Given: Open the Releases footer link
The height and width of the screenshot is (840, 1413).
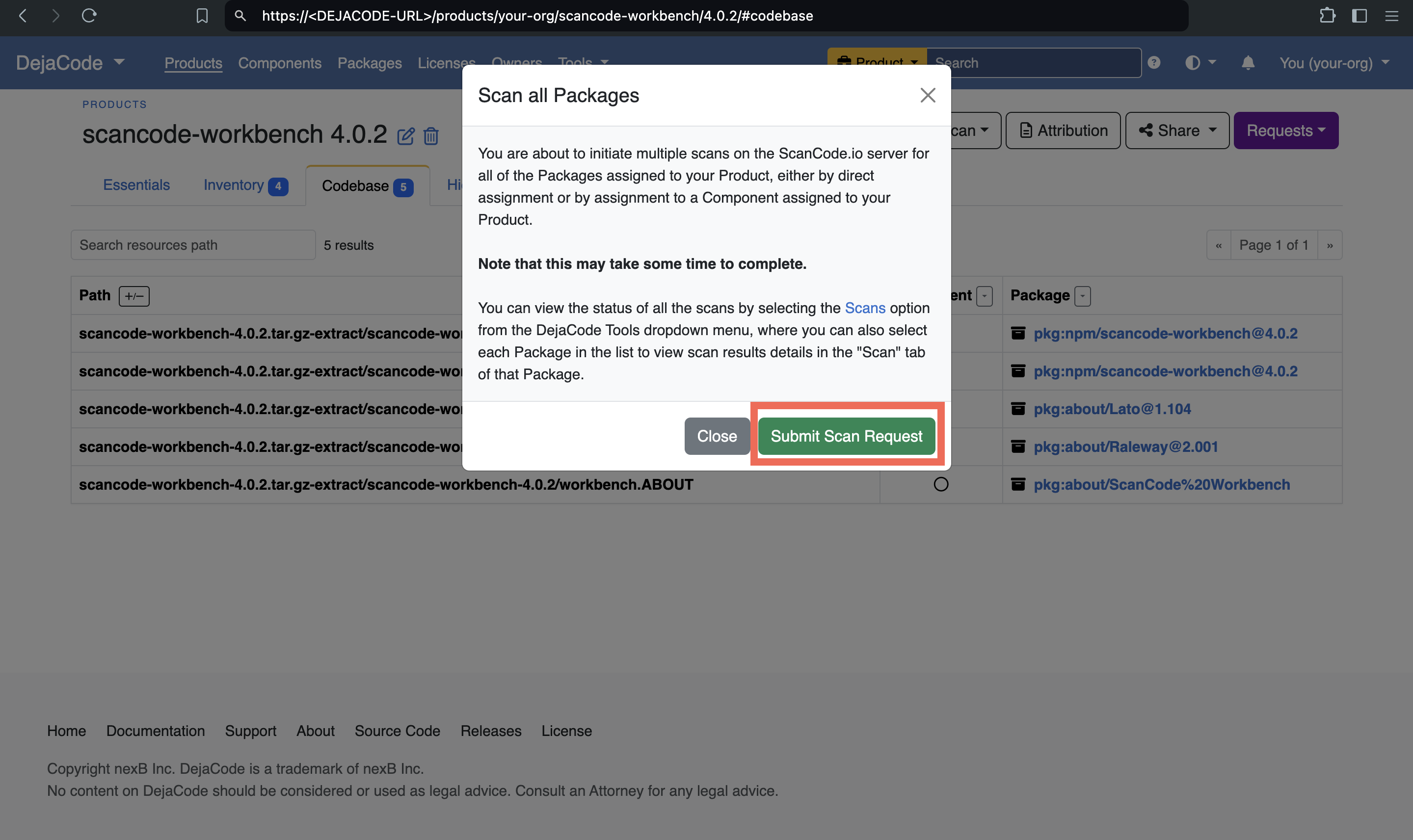Looking at the screenshot, I should (491, 731).
